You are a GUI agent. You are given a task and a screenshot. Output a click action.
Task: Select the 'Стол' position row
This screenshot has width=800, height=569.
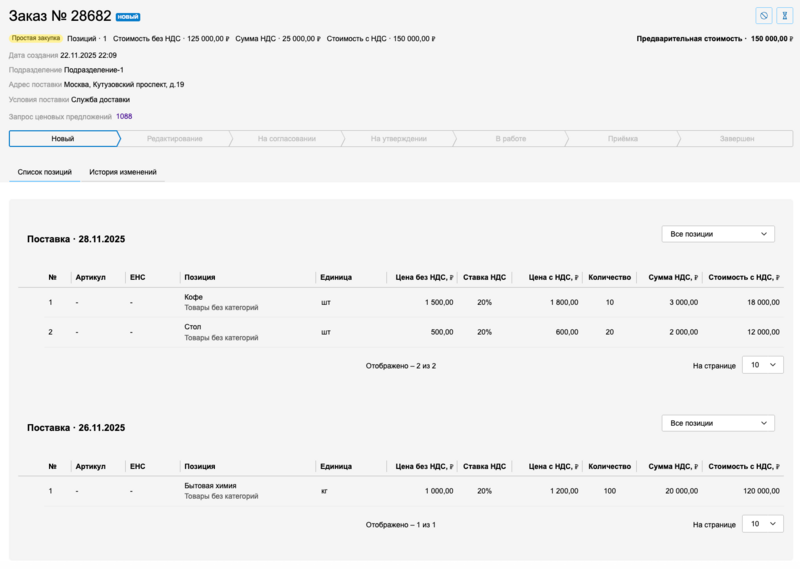tap(193, 326)
